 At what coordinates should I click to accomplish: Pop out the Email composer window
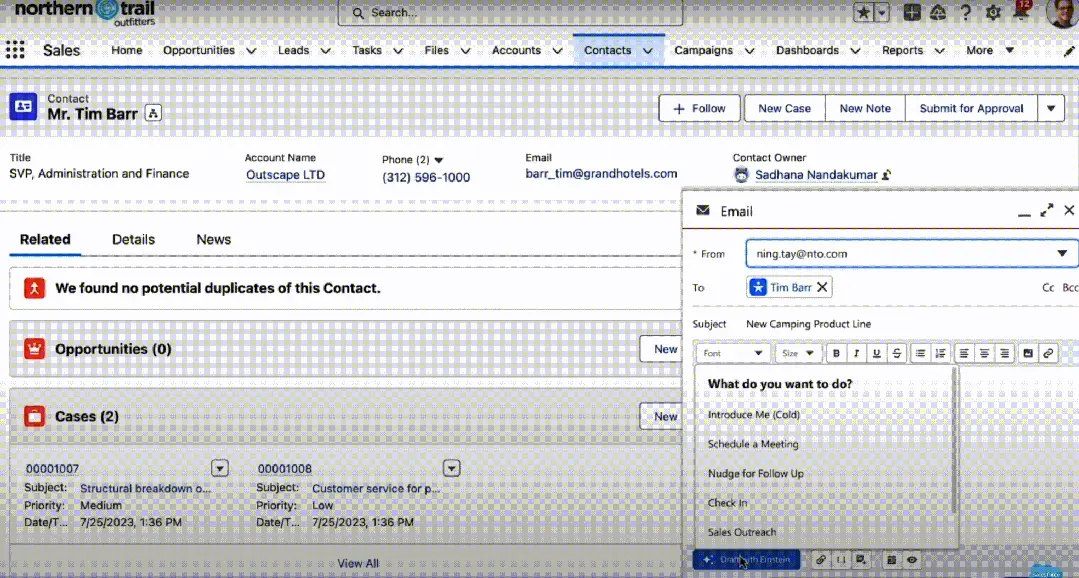pyautogui.click(x=1047, y=211)
